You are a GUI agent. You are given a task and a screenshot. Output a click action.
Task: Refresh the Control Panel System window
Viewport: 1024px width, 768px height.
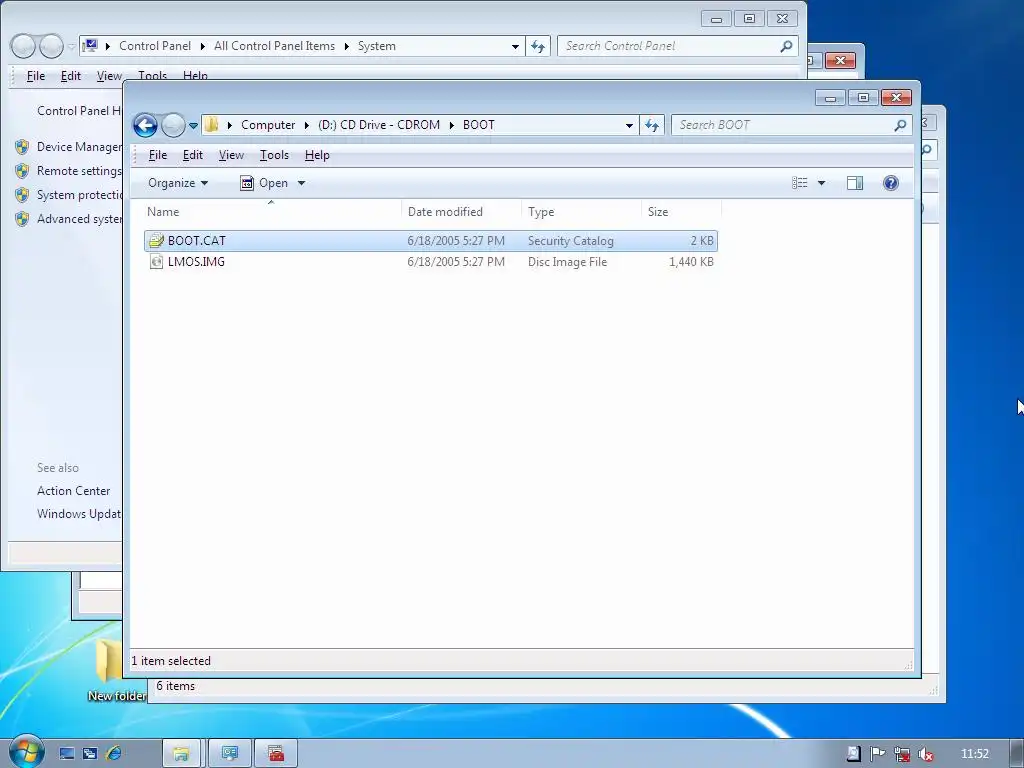(x=538, y=46)
